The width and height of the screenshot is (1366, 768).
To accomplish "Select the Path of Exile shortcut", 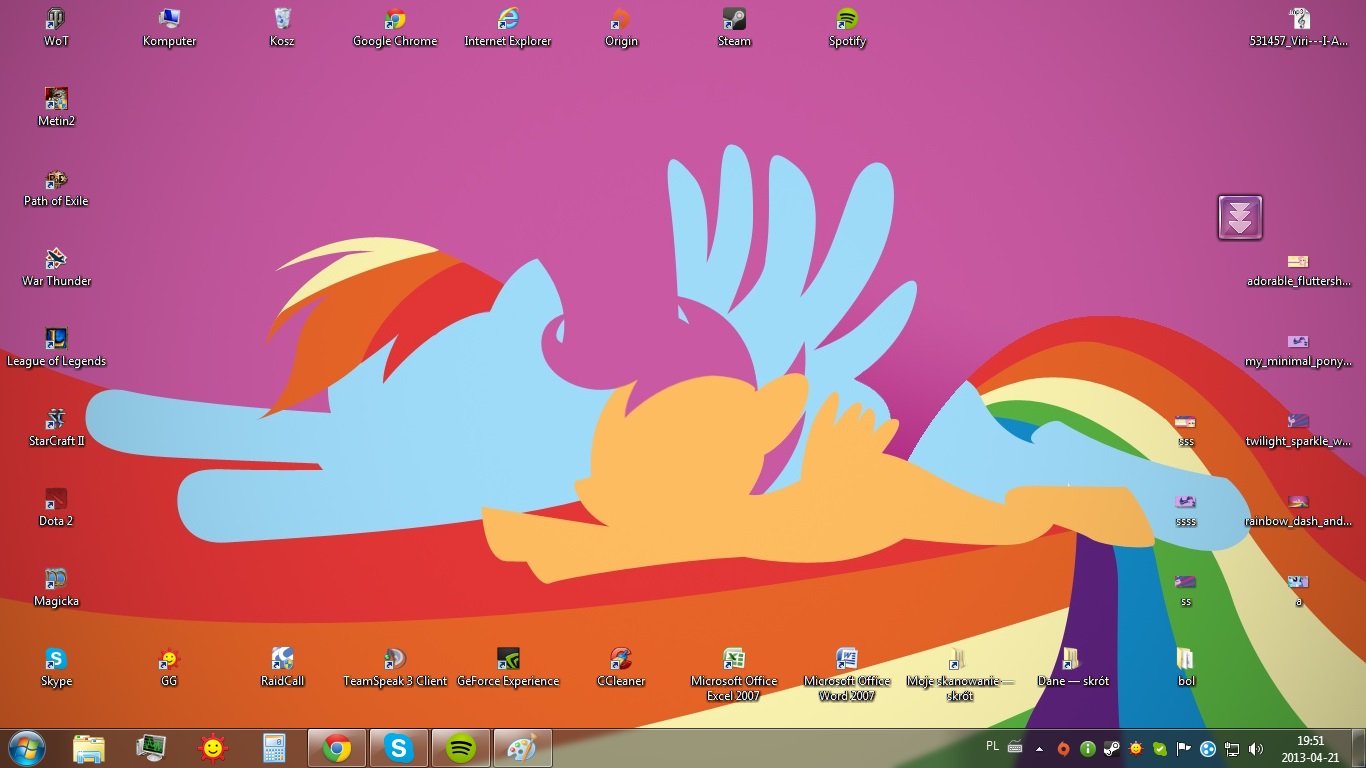I will click(56, 188).
